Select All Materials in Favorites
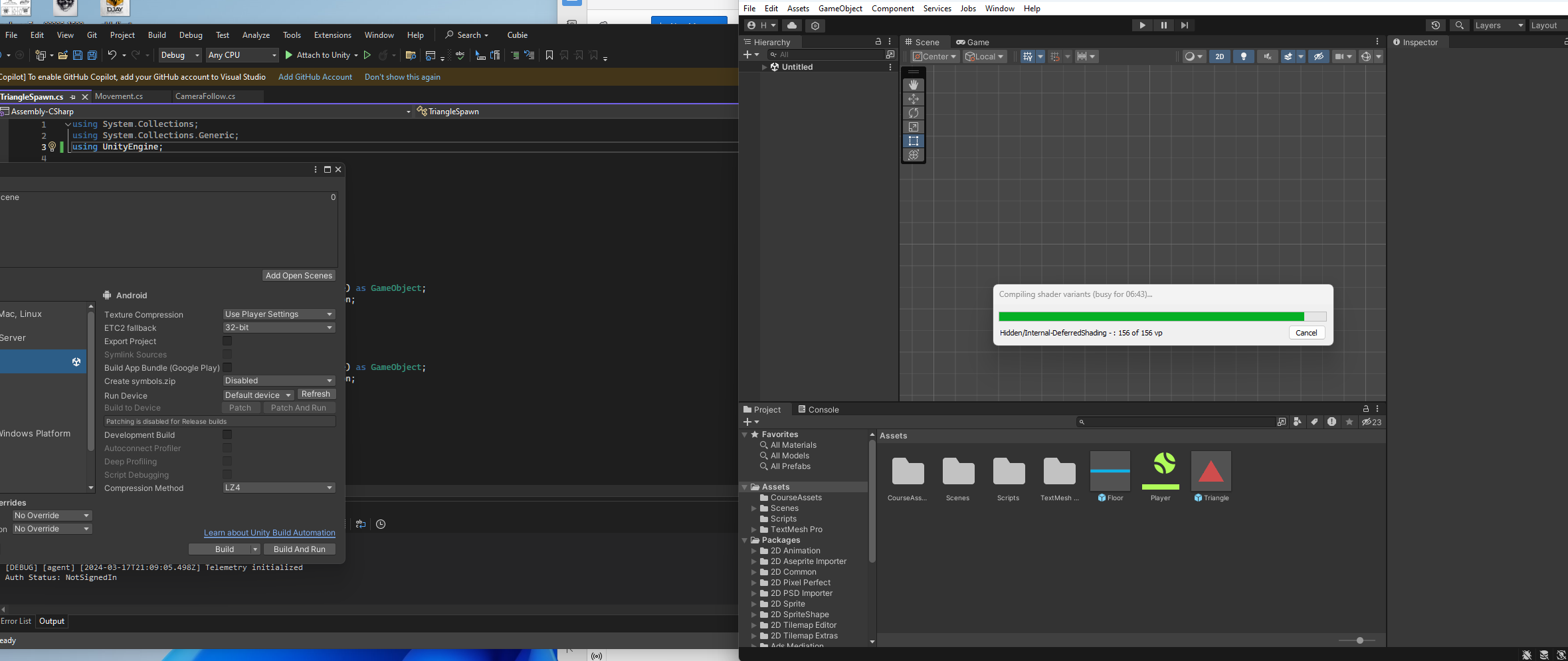1568x661 pixels. coord(793,445)
